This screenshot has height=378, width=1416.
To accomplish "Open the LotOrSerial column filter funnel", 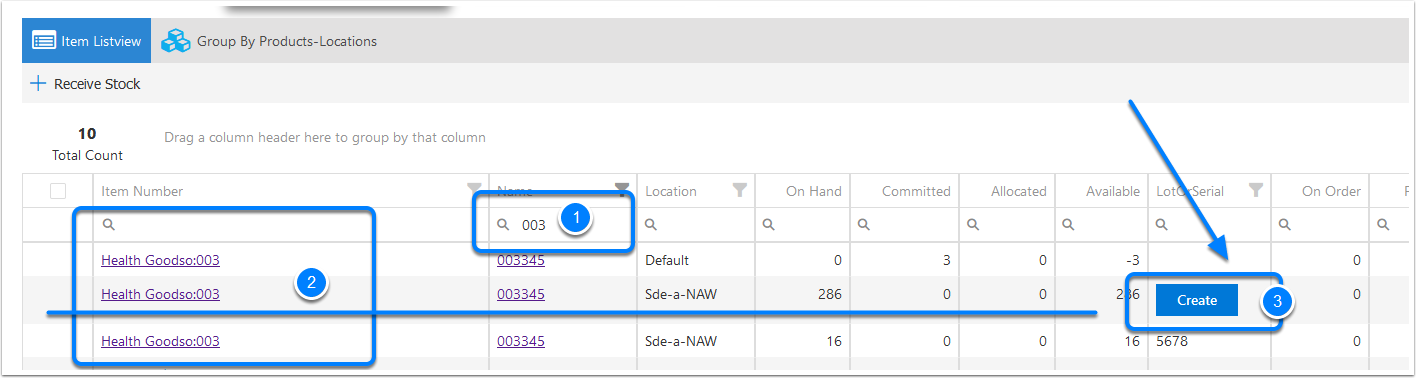I will [1257, 191].
